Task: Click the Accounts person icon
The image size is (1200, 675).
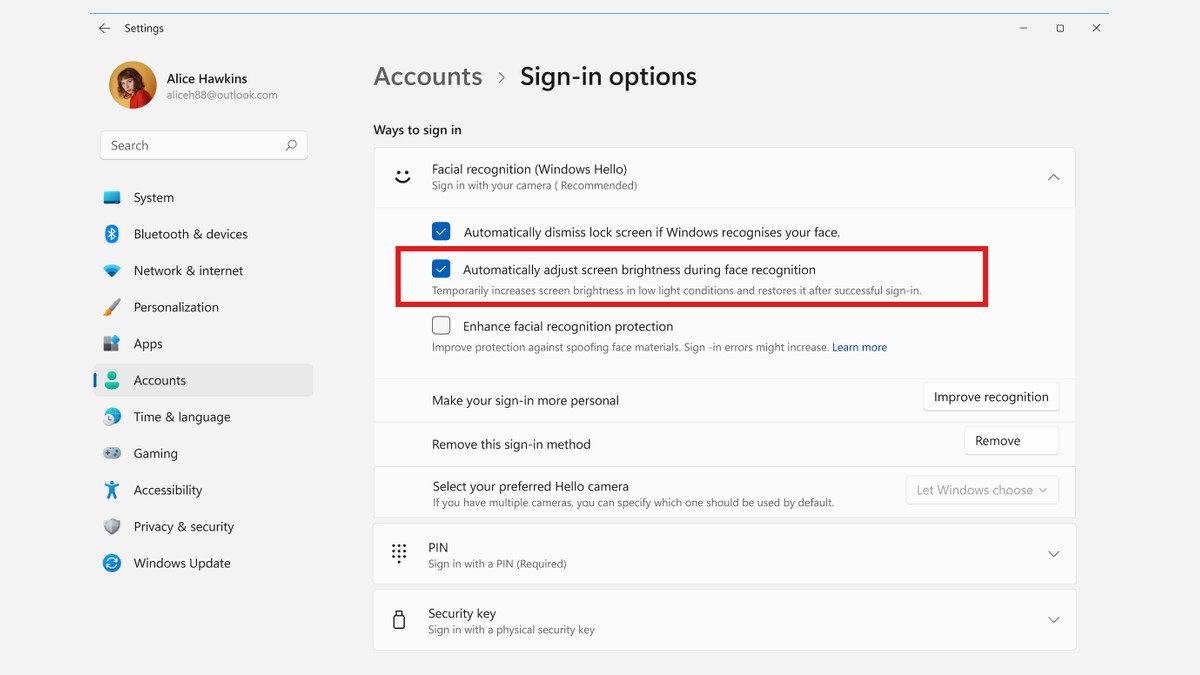Action: point(112,380)
